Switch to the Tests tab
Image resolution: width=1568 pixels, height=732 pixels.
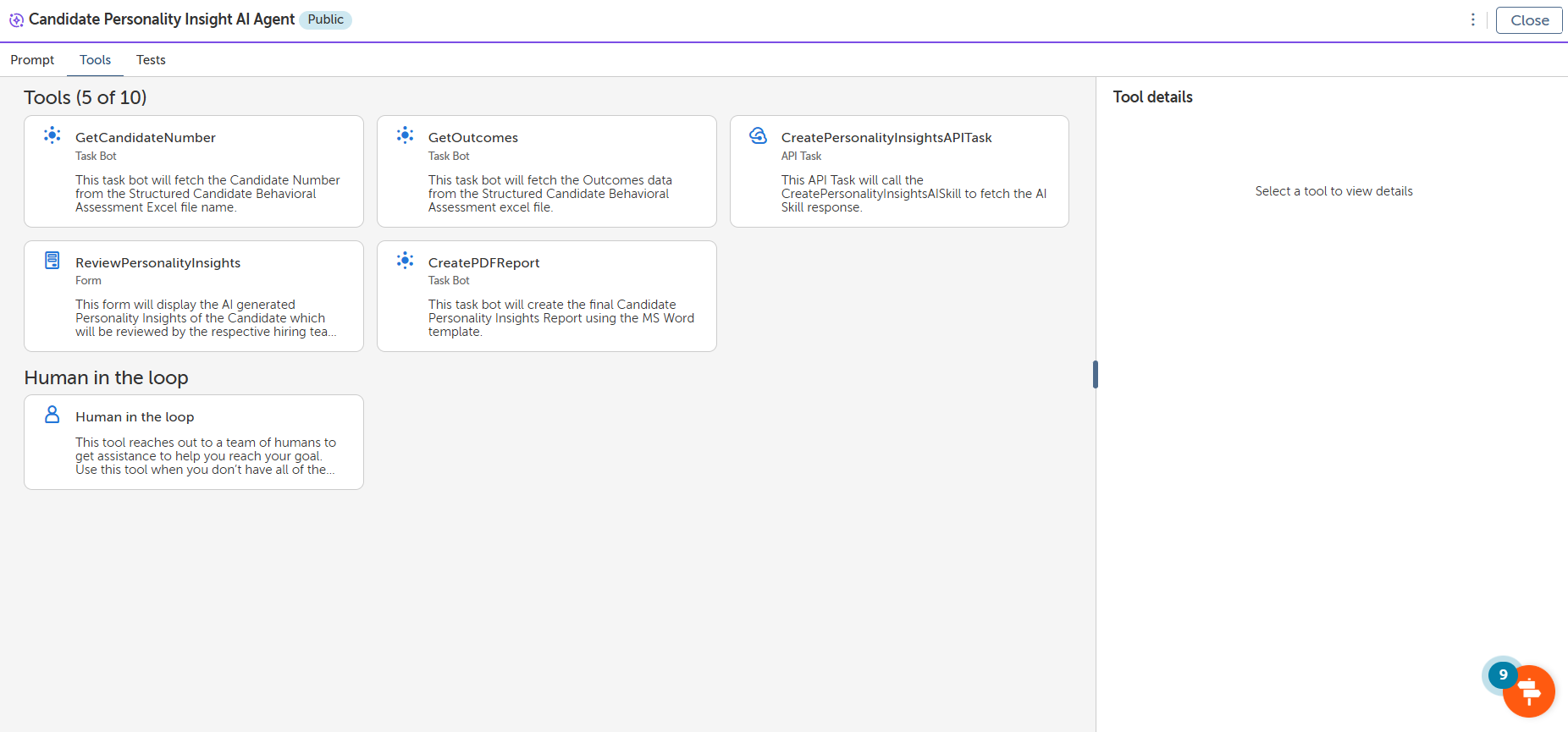click(151, 60)
